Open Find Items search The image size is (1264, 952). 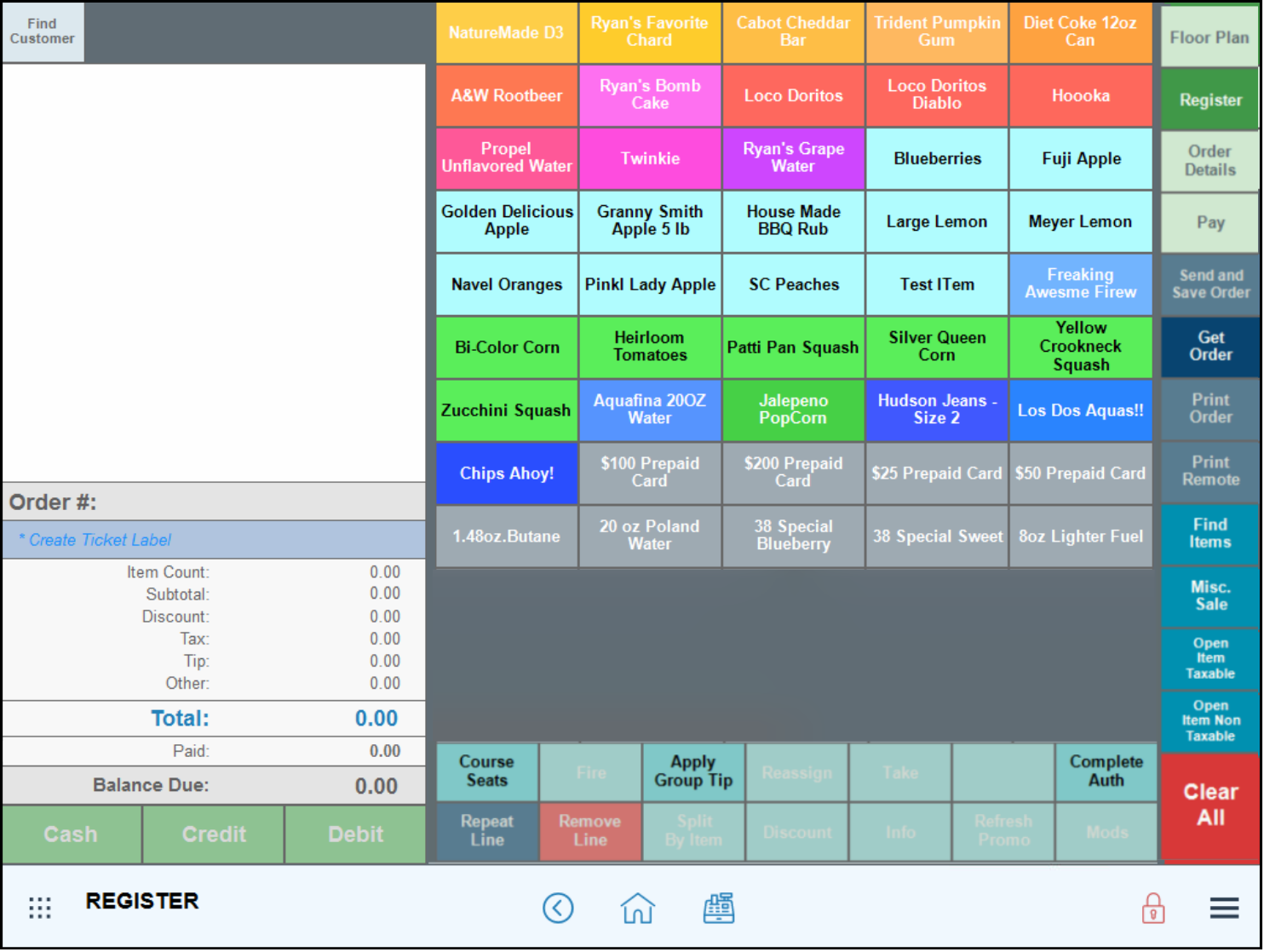click(1209, 533)
